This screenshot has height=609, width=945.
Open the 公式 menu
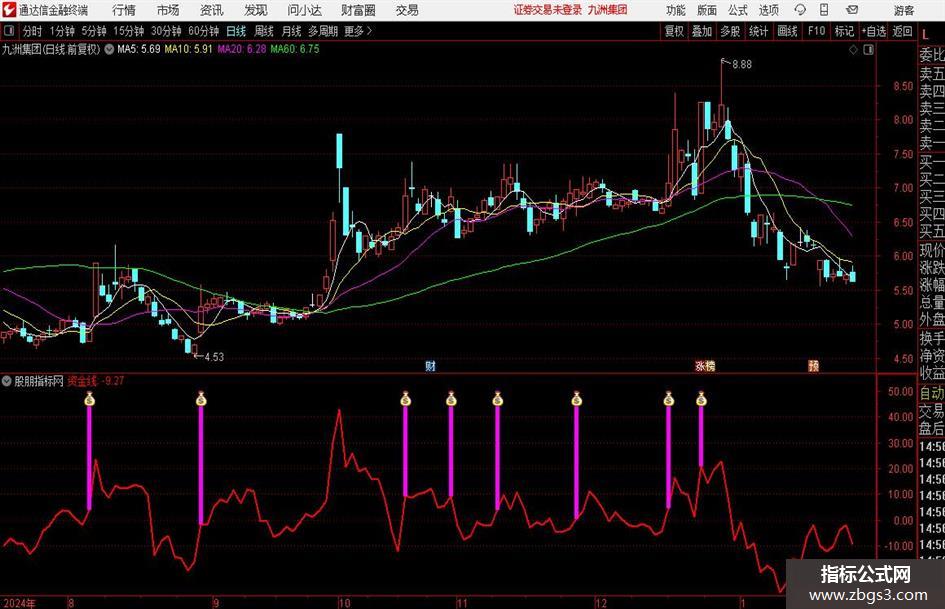coord(738,10)
